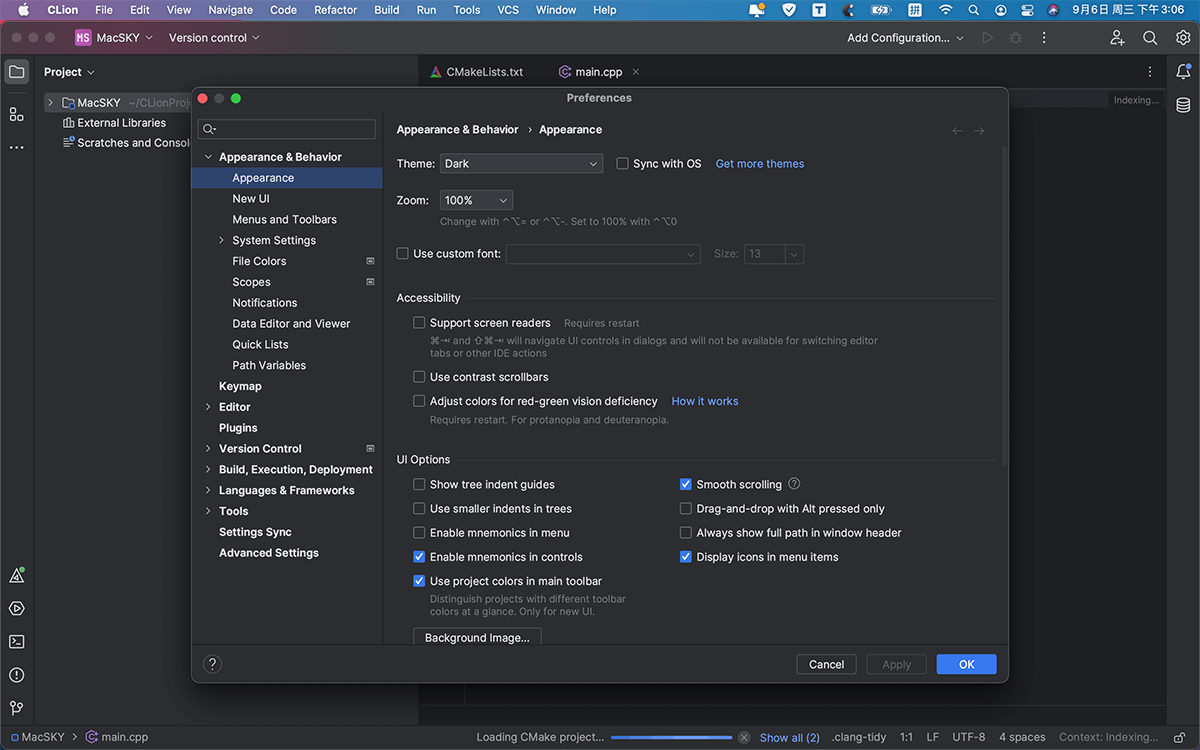Viewport: 1200px width, 750px height.
Task: Click the Wi-Fi icon in menu bar
Action: click(945, 10)
